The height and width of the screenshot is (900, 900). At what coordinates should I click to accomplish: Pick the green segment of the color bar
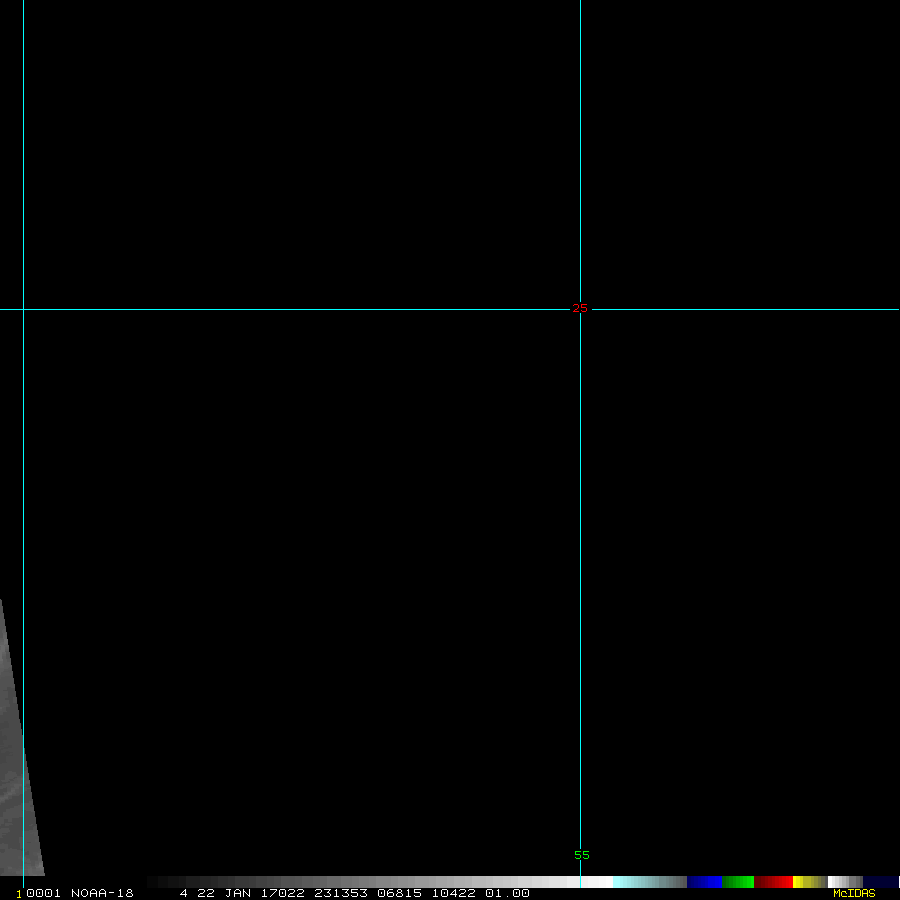point(738,882)
